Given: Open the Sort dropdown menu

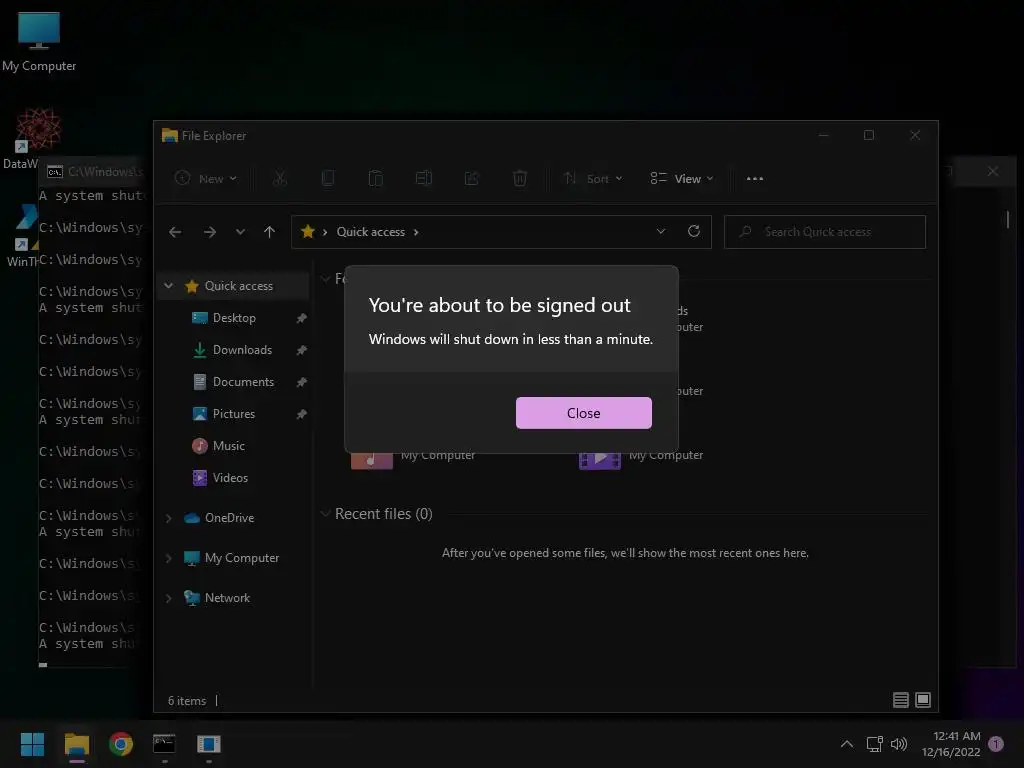Looking at the screenshot, I should pyautogui.click(x=593, y=178).
